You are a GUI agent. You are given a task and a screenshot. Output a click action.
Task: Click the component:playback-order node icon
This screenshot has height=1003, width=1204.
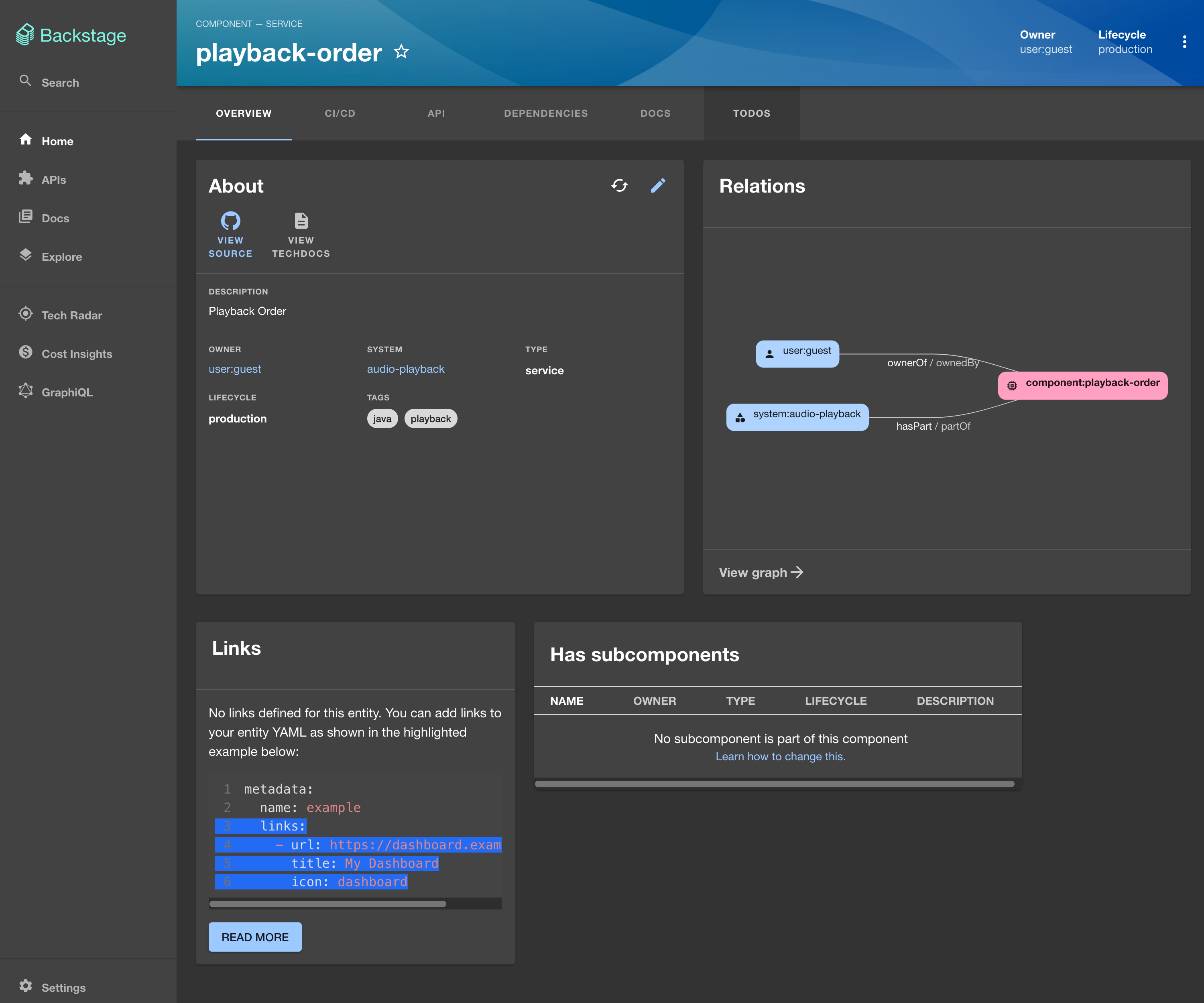point(1012,386)
